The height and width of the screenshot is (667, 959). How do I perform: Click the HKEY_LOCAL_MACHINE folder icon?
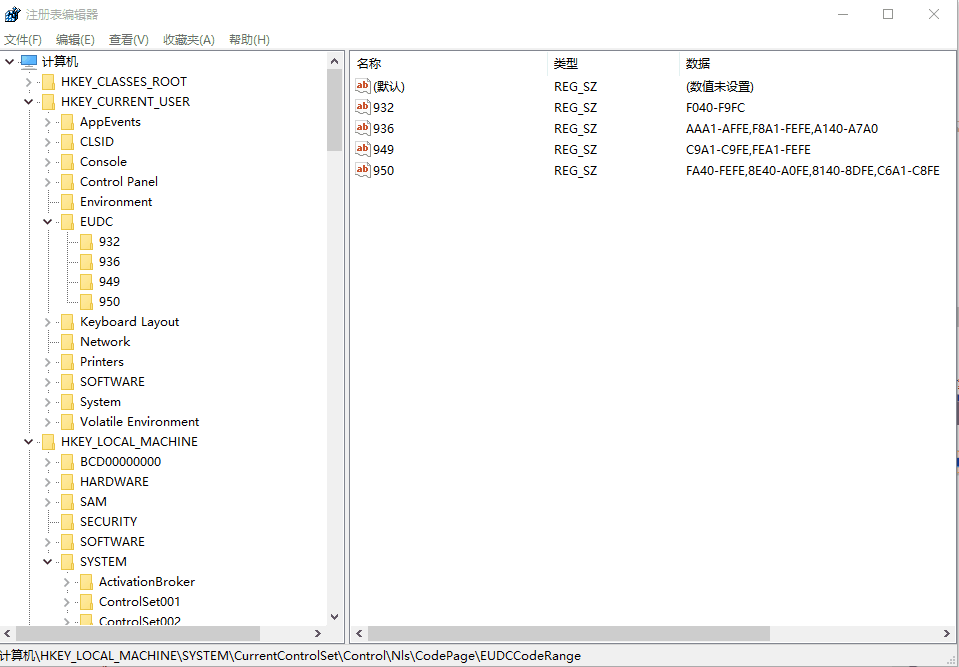(48, 441)
